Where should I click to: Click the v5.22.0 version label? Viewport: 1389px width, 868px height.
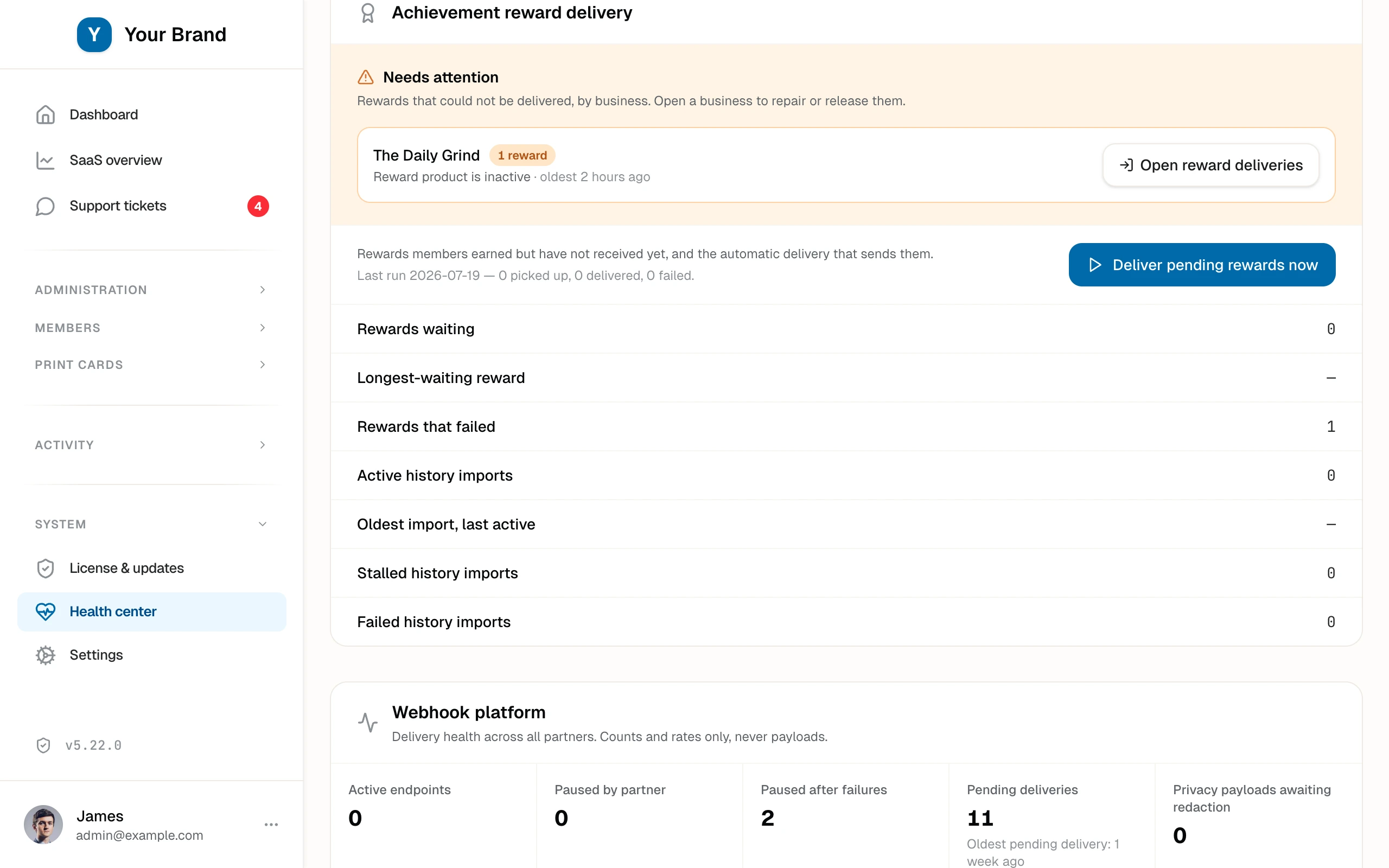point(93,745)
